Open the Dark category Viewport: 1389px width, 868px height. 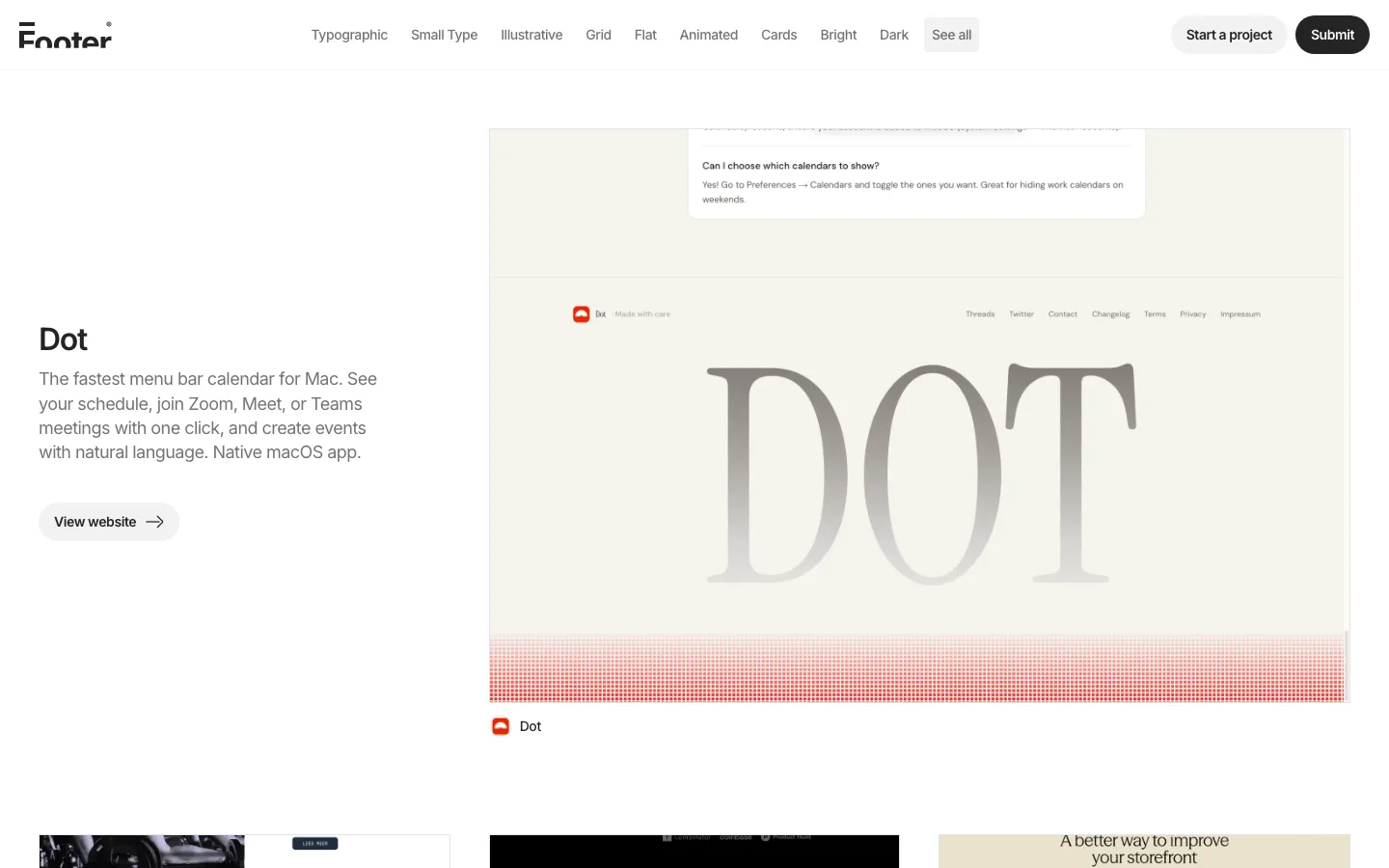click(893, 35)
